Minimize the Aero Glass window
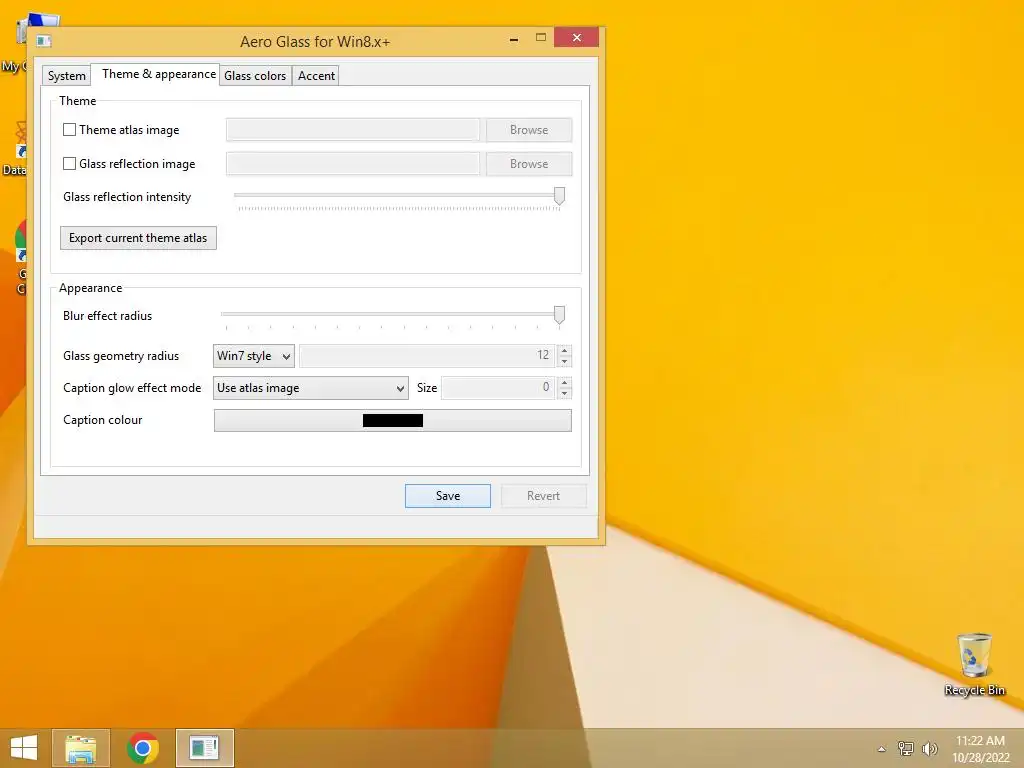 tap(514, 39)
